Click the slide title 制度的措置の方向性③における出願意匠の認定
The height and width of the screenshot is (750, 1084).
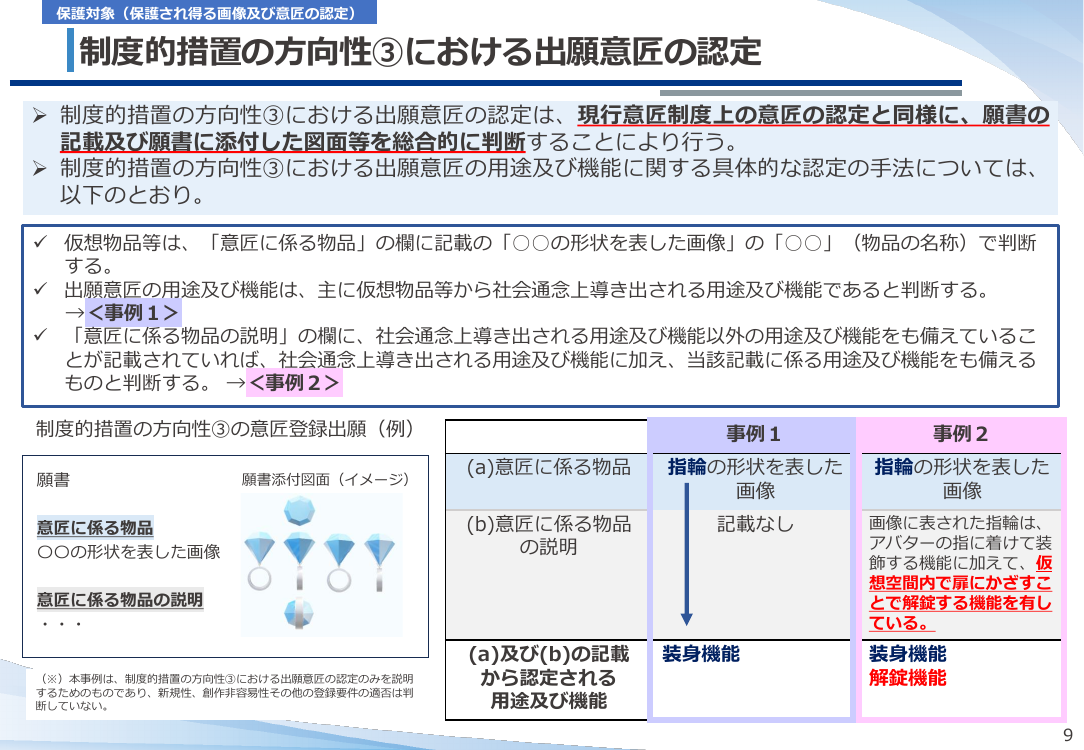click(420, 52)
